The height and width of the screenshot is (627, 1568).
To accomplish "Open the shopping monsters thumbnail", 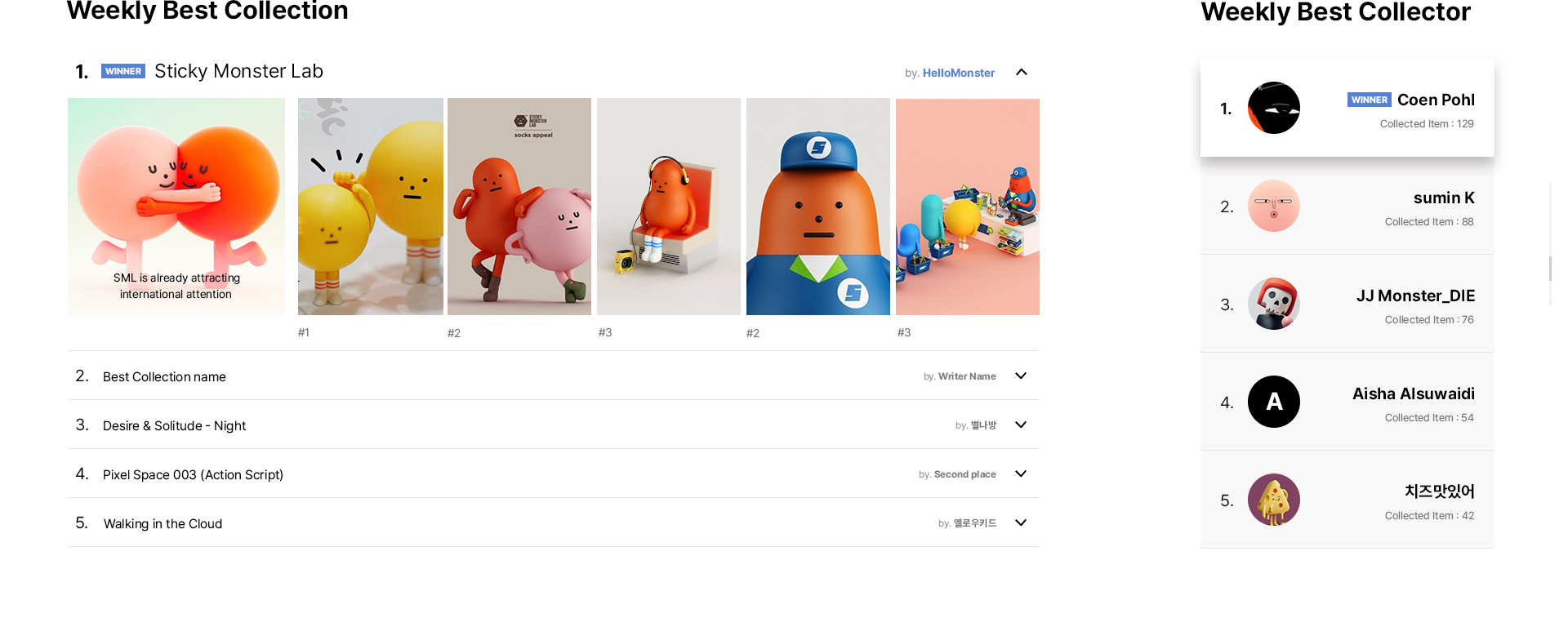I will pos(968,206).
